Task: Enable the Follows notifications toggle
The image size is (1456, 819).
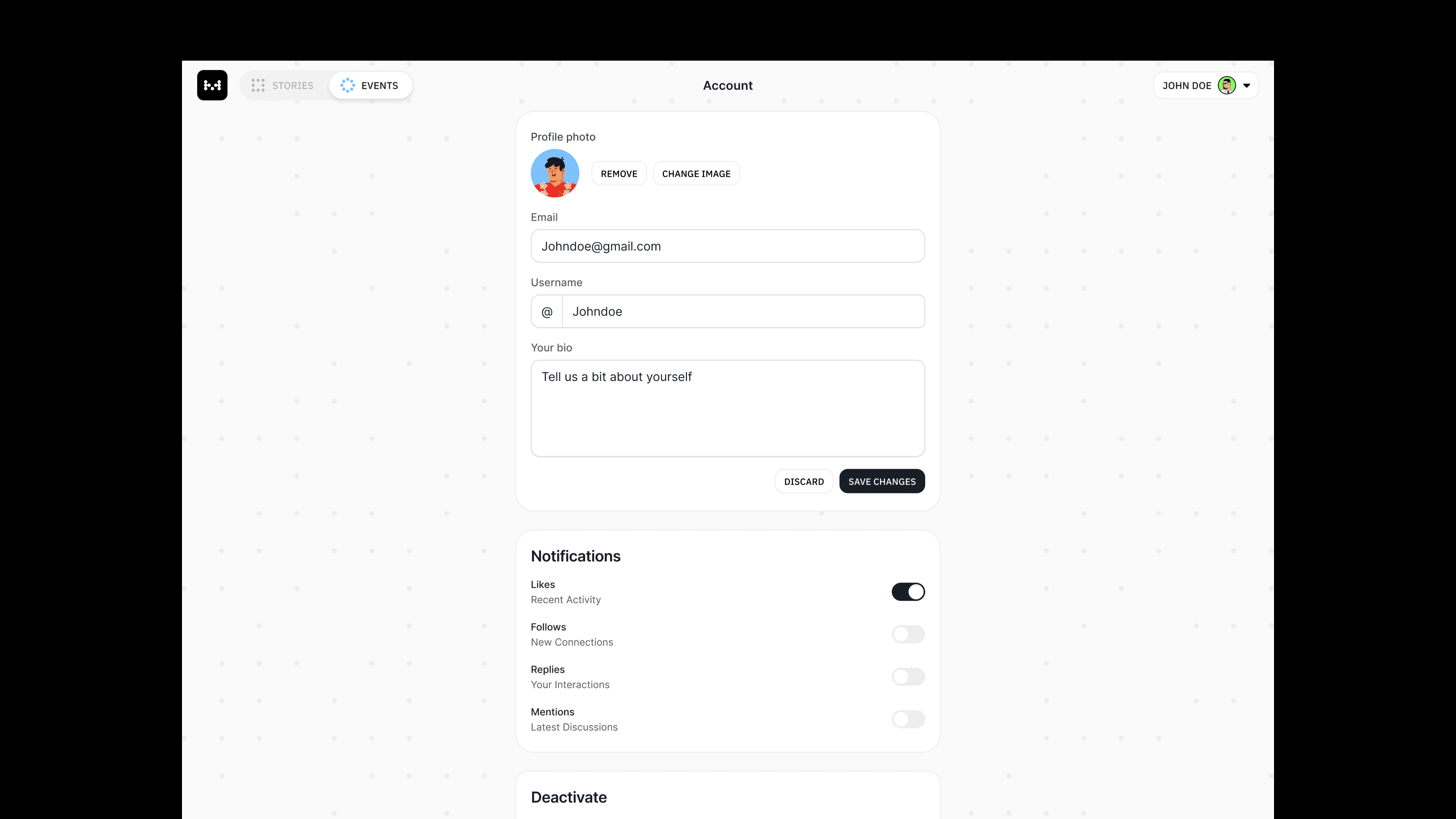Action: [908, 634]
